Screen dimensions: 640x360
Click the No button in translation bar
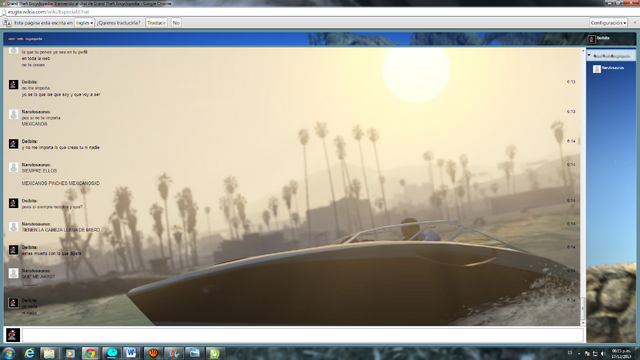(176, 23)
